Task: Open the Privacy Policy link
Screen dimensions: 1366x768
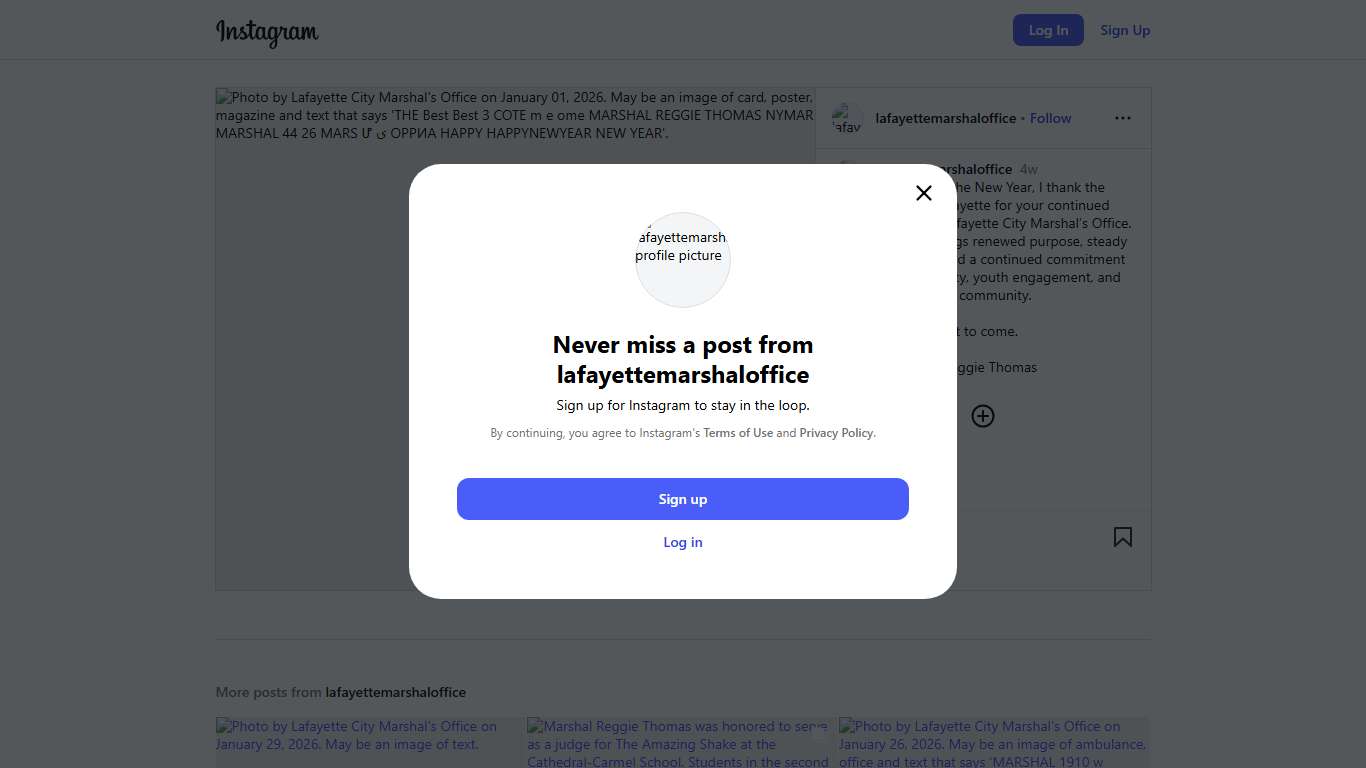Action: (x=836, y=433)
